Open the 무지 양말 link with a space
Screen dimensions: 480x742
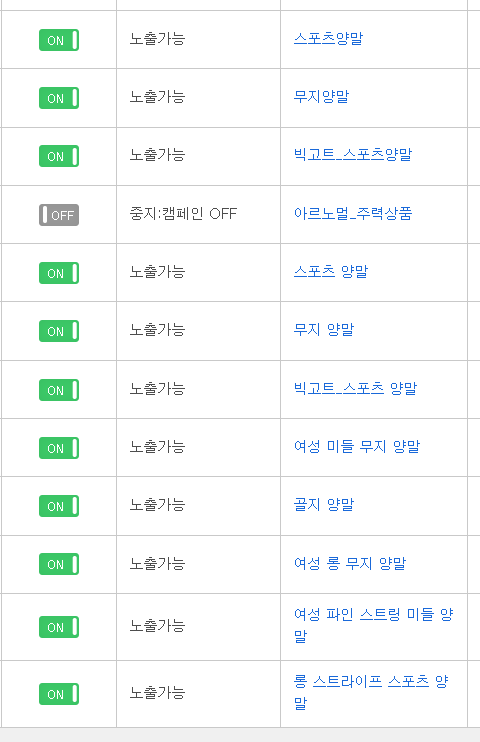tap(324, 329)
